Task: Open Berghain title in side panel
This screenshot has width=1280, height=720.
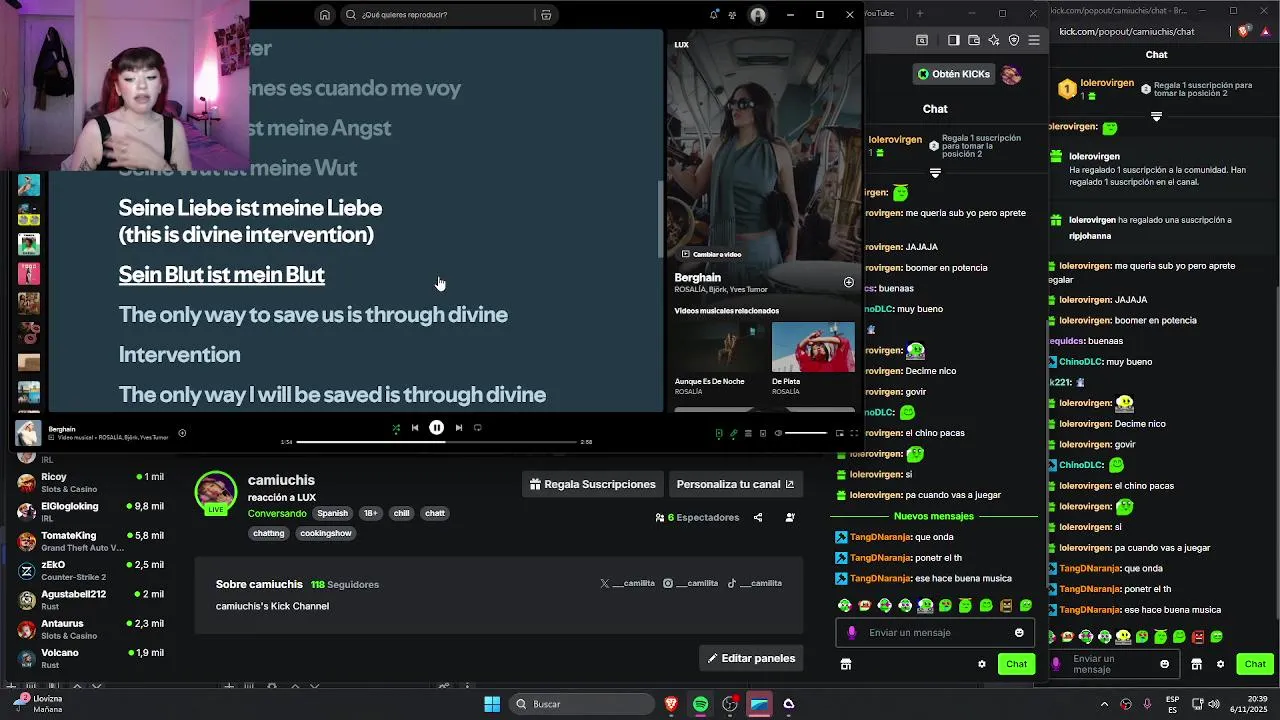Action: tap(697, 277)
